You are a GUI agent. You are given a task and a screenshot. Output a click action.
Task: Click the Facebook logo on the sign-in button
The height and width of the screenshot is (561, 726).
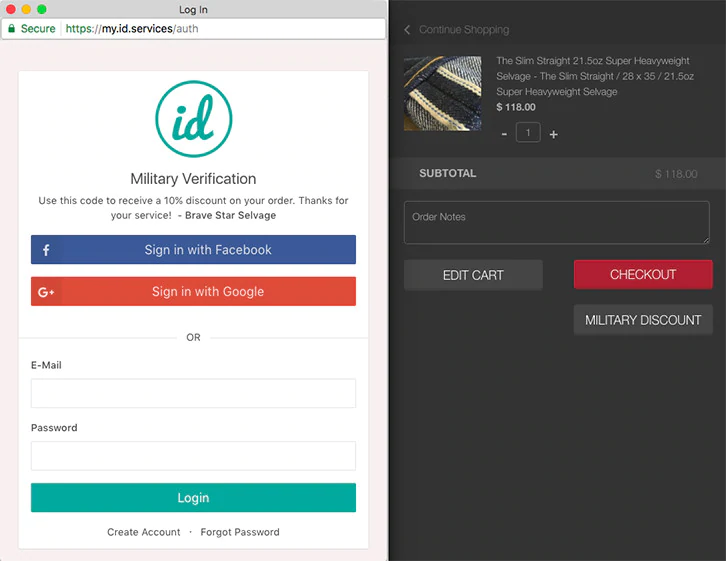tap(46, 250)
